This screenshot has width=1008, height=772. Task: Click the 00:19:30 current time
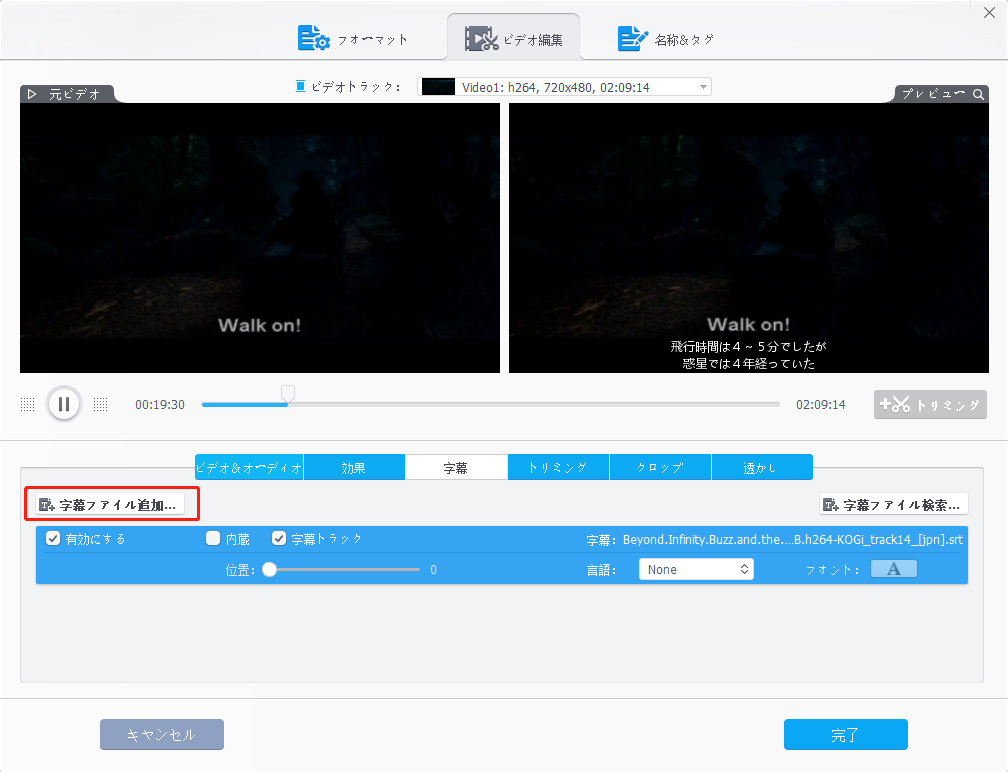coord(159,404)
